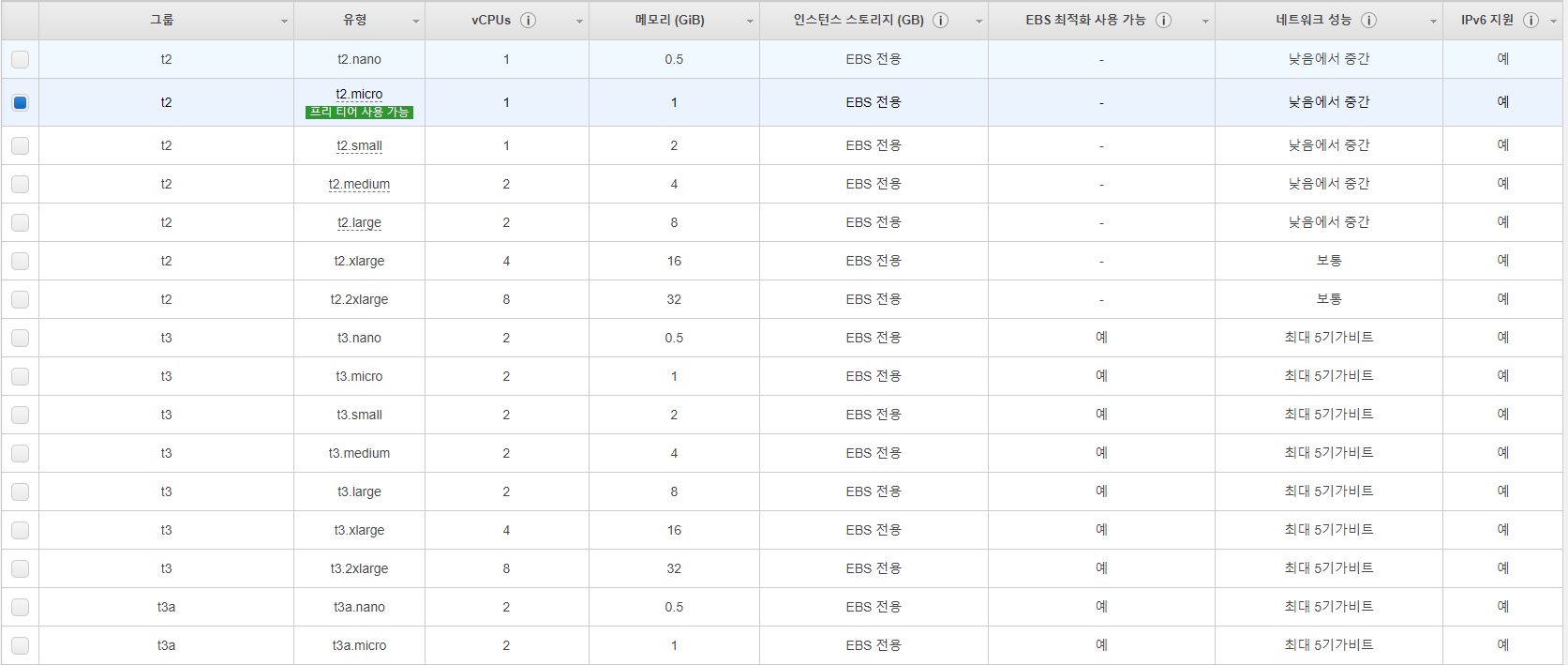Select the t3.2xlarge row checkbox
1568x665 pixels.
[x=20, y=568]
